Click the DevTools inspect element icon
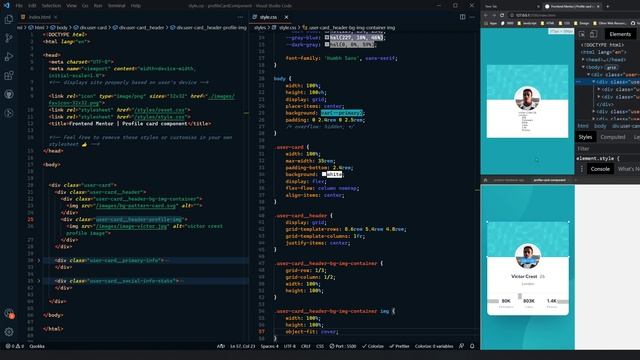This screenshot has width=640, height=360. [582, 34]
